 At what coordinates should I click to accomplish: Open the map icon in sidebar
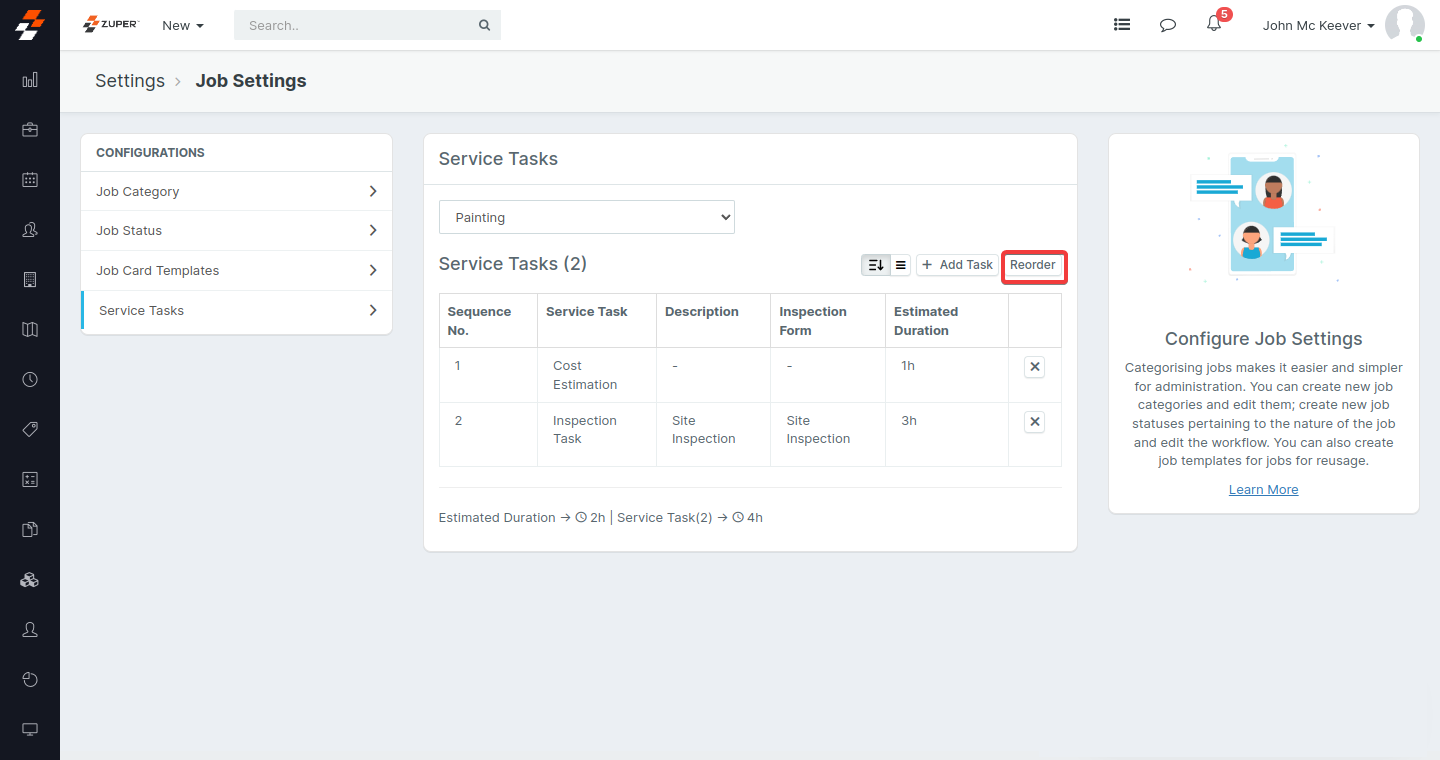tap(30, 330)
